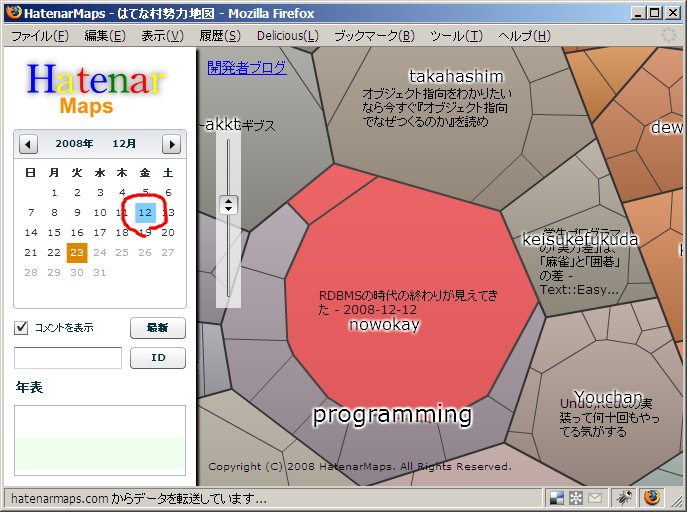Click the loading throbber icon
The height and width of the screenshot is (512, 687).
click(669, 35)
